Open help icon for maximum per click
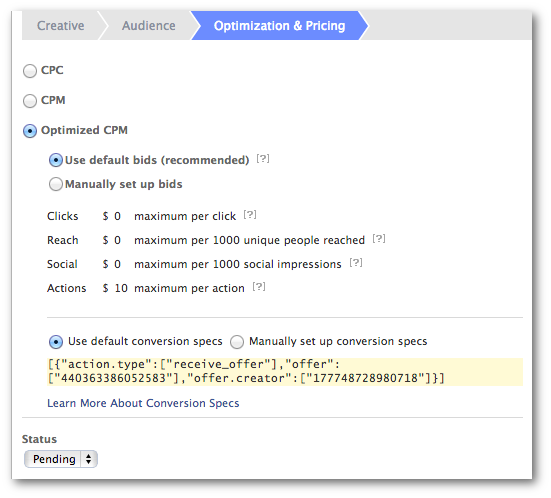Image resolution: width=551 pixels, height=498 pixels. tap(250, 214)
